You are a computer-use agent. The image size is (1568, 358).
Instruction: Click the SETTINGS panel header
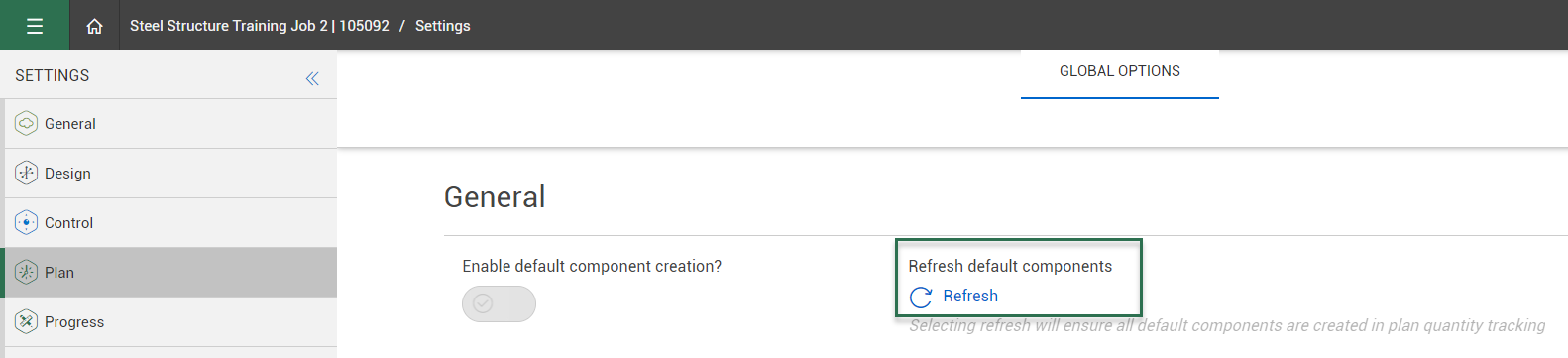tap(53, 76)
